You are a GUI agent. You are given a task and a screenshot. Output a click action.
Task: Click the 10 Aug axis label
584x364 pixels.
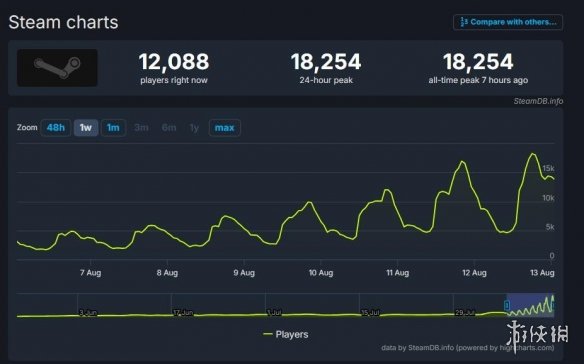point(321,273)
